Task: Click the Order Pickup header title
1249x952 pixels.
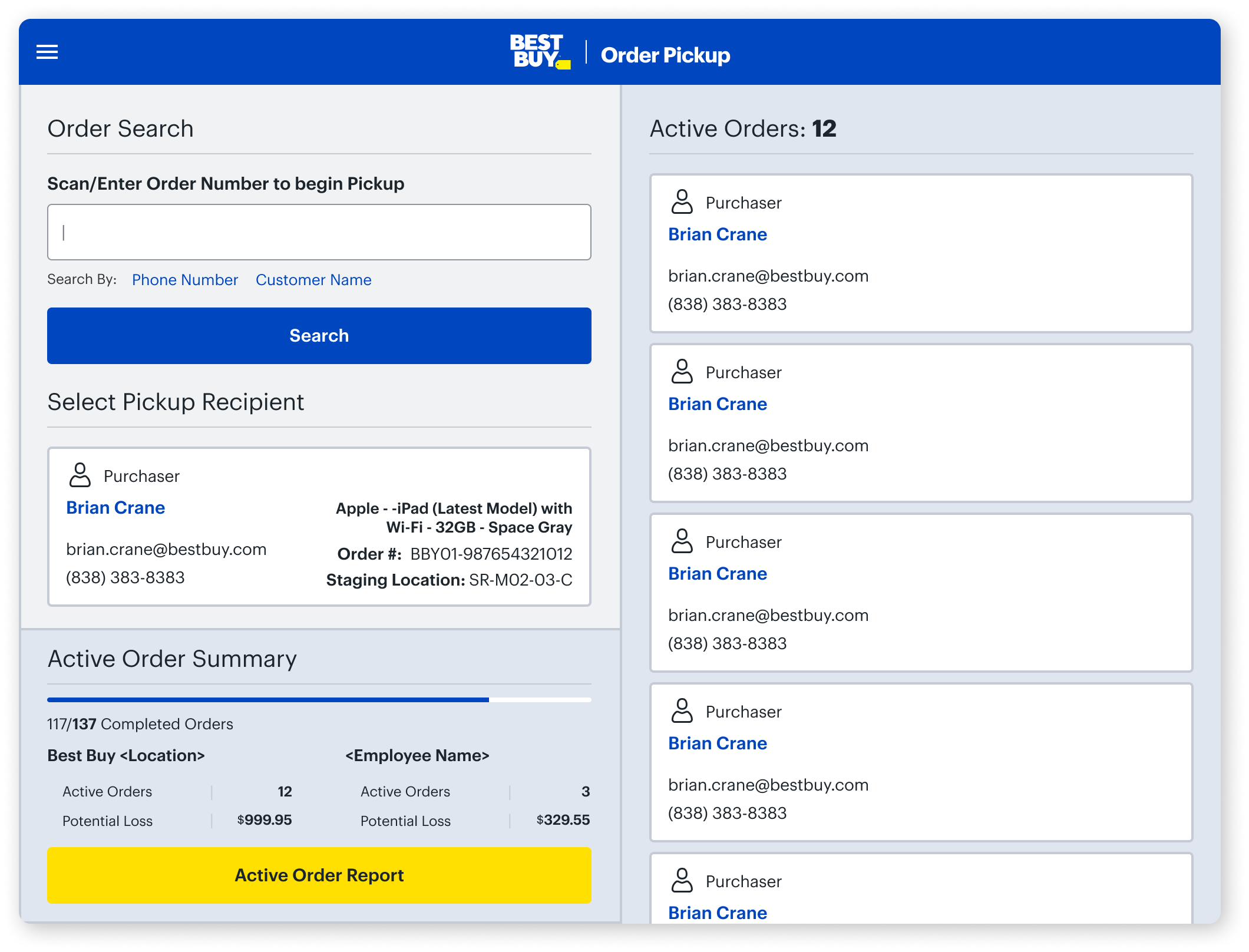Action: [665, 55]
